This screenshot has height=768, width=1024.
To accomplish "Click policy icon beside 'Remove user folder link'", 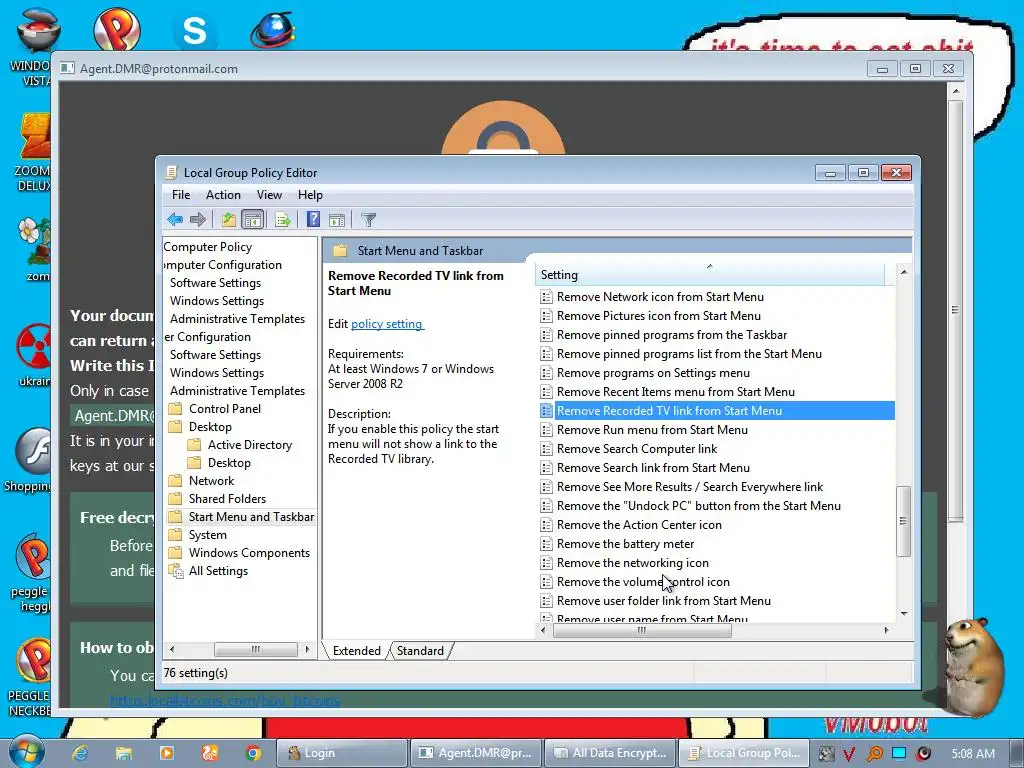I will 547,601.
